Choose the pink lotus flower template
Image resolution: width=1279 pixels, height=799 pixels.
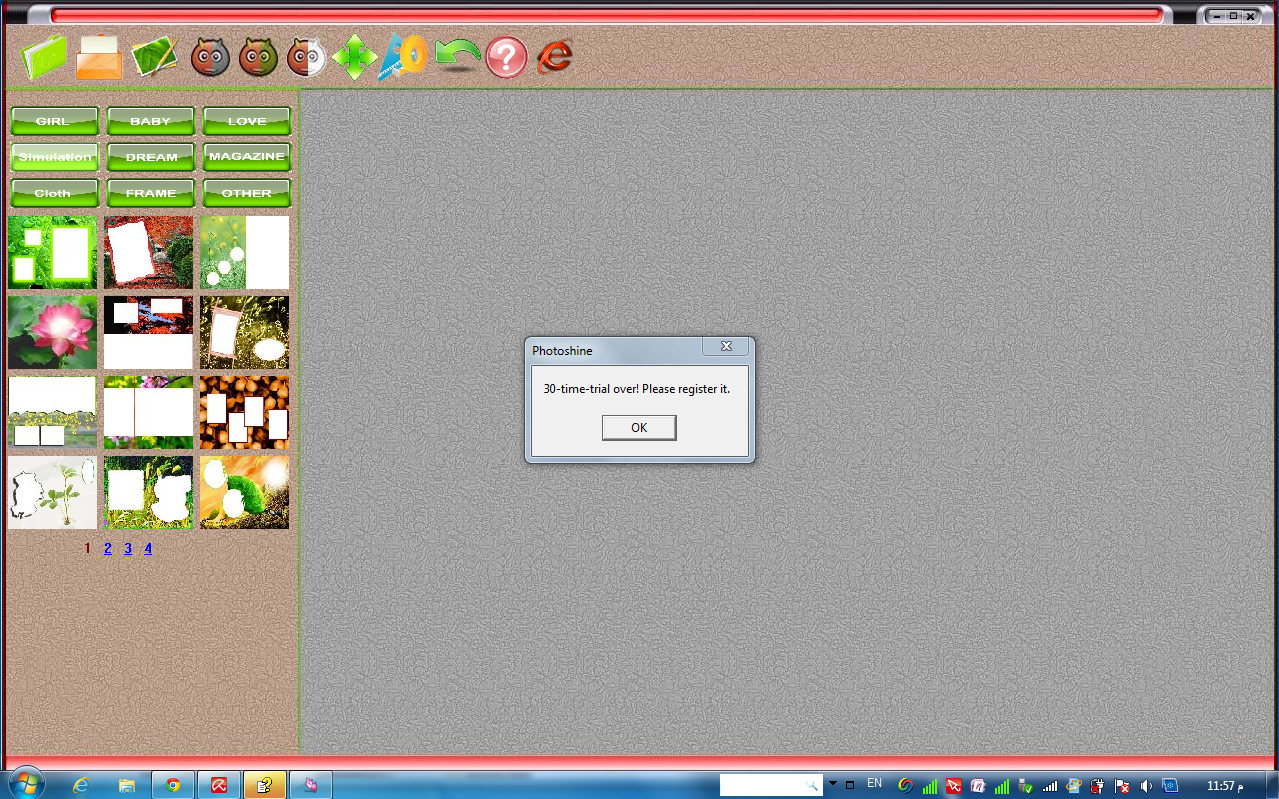53,332
